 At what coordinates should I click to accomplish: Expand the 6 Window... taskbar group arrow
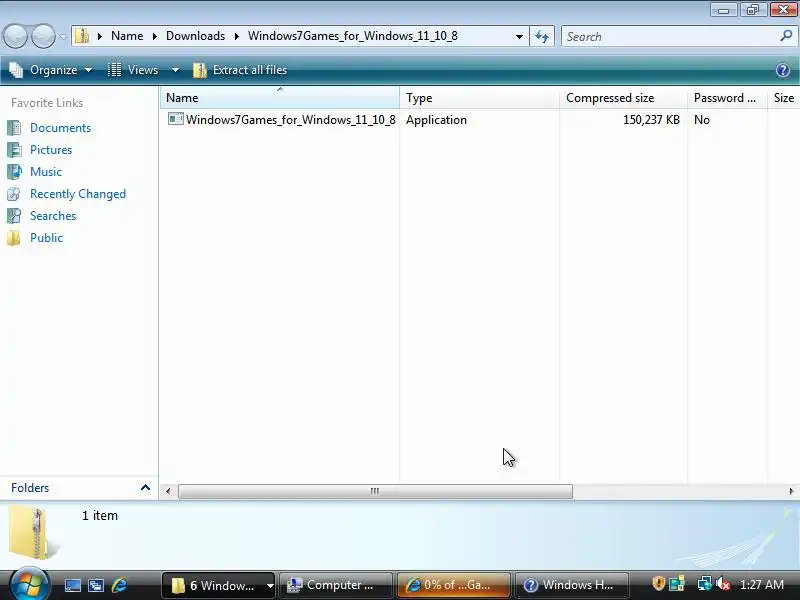click(x=270, y=586)
